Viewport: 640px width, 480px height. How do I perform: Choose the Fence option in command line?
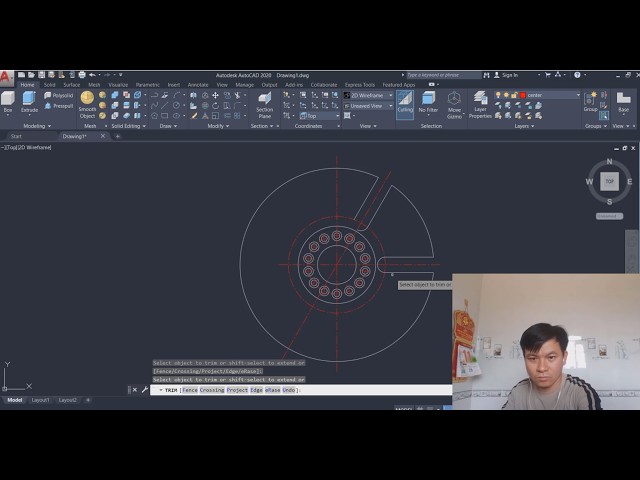(190, 390)
